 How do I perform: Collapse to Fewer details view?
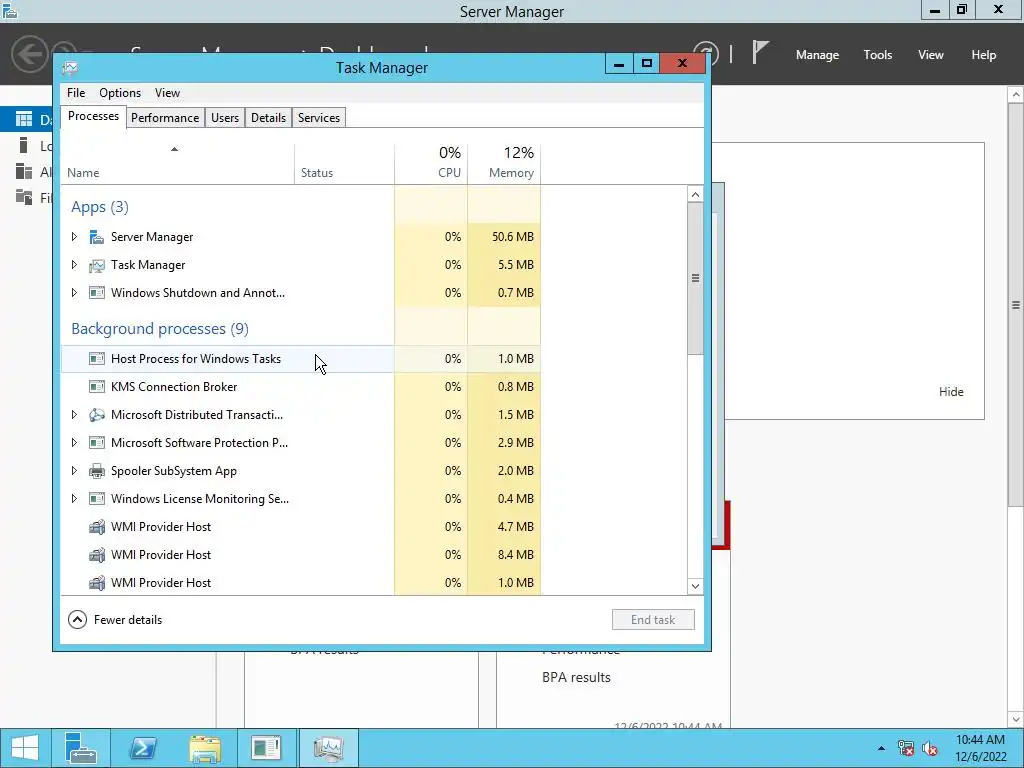[115, 620]
